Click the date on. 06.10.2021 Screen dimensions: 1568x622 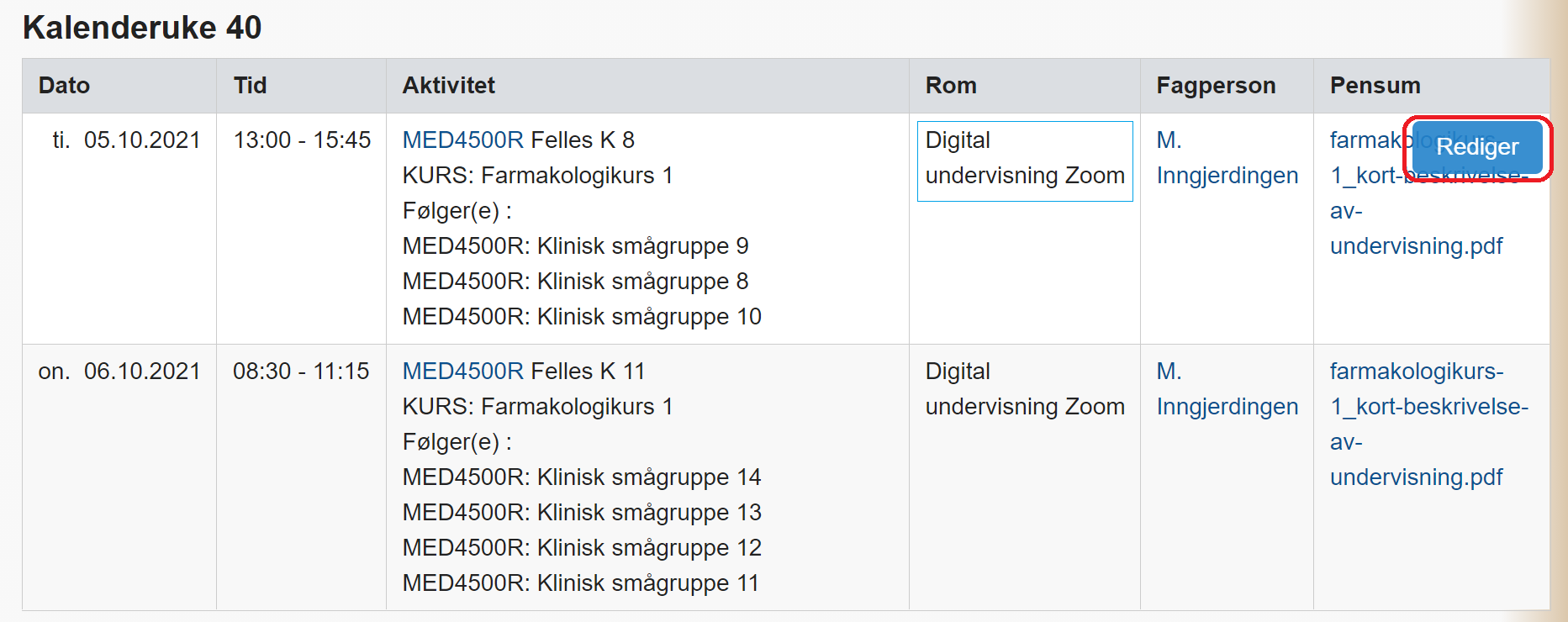119,371
